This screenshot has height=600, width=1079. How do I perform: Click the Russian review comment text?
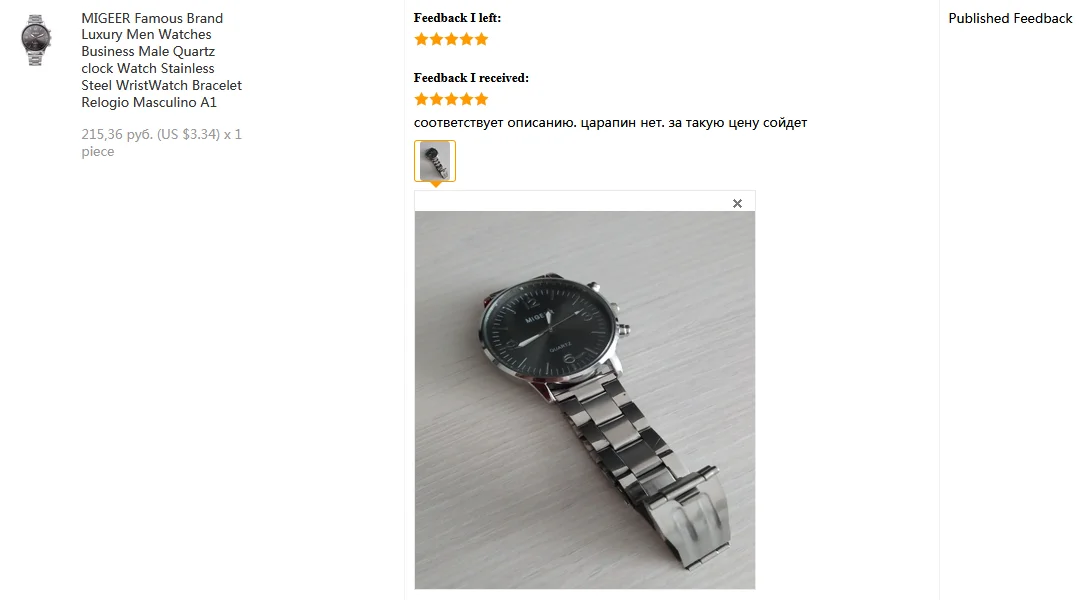pos(610,122)
